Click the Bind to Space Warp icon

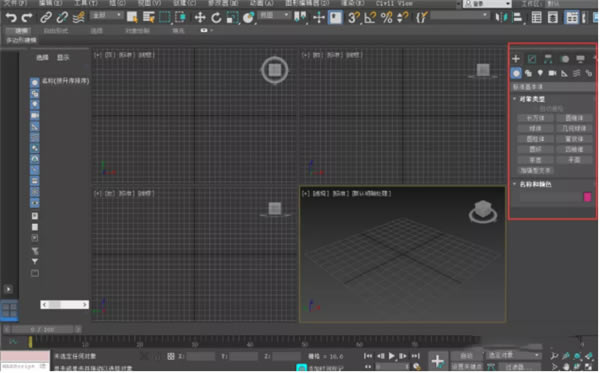[78, 18]
